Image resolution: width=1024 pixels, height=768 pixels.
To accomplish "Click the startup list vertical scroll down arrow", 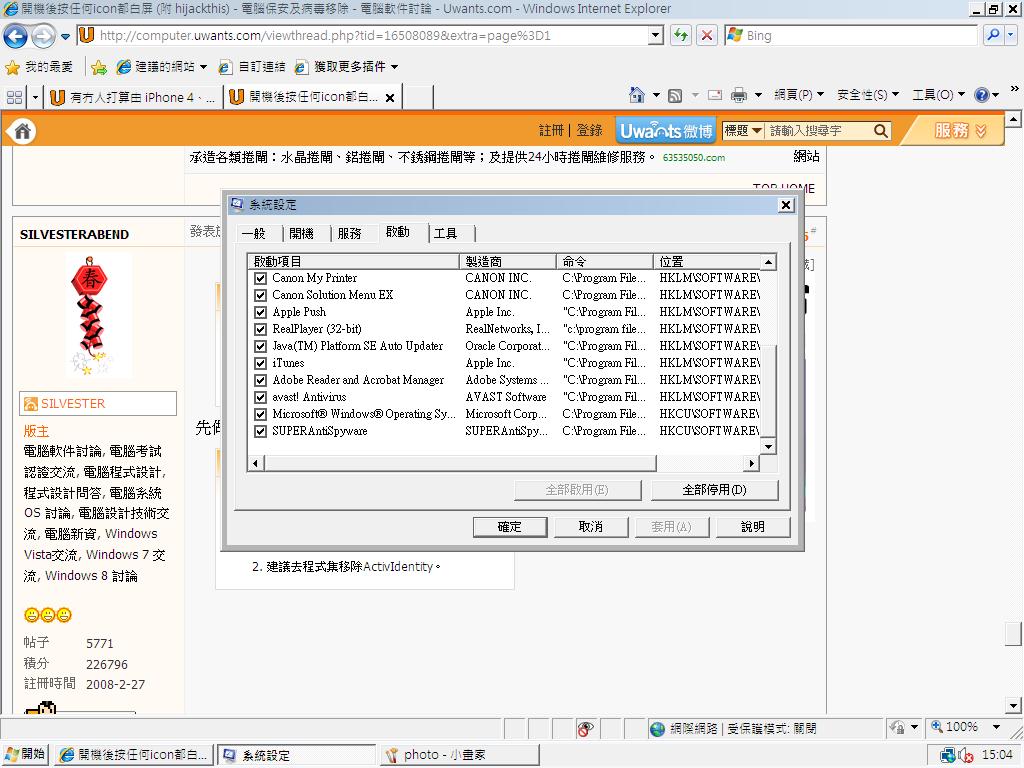I will 769,447.
